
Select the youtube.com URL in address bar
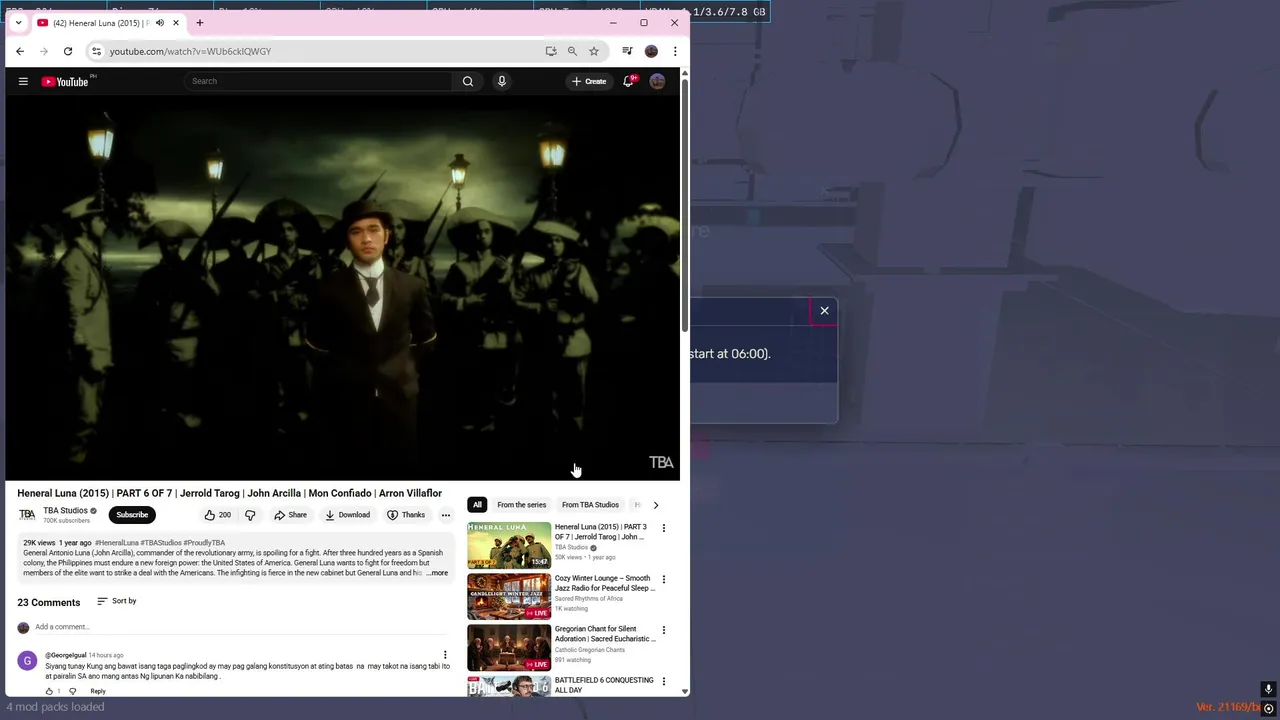[190, 51]
